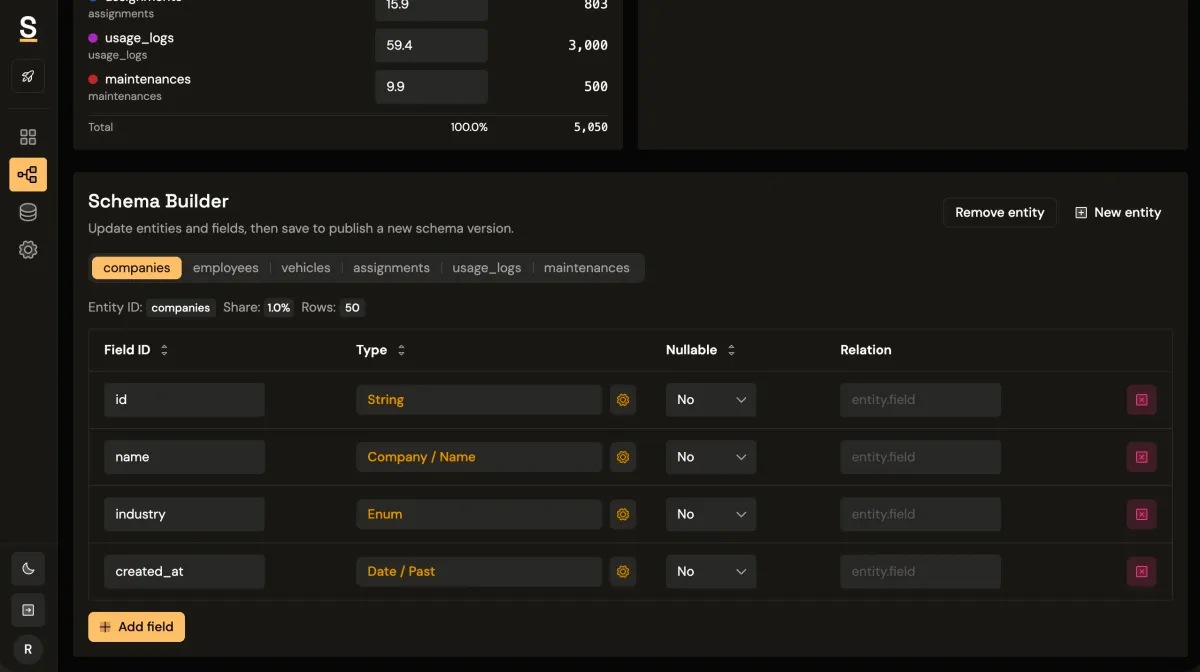Open type options gear for the name field
Viewport: 1200px width, 672px height.
point(622,457)
